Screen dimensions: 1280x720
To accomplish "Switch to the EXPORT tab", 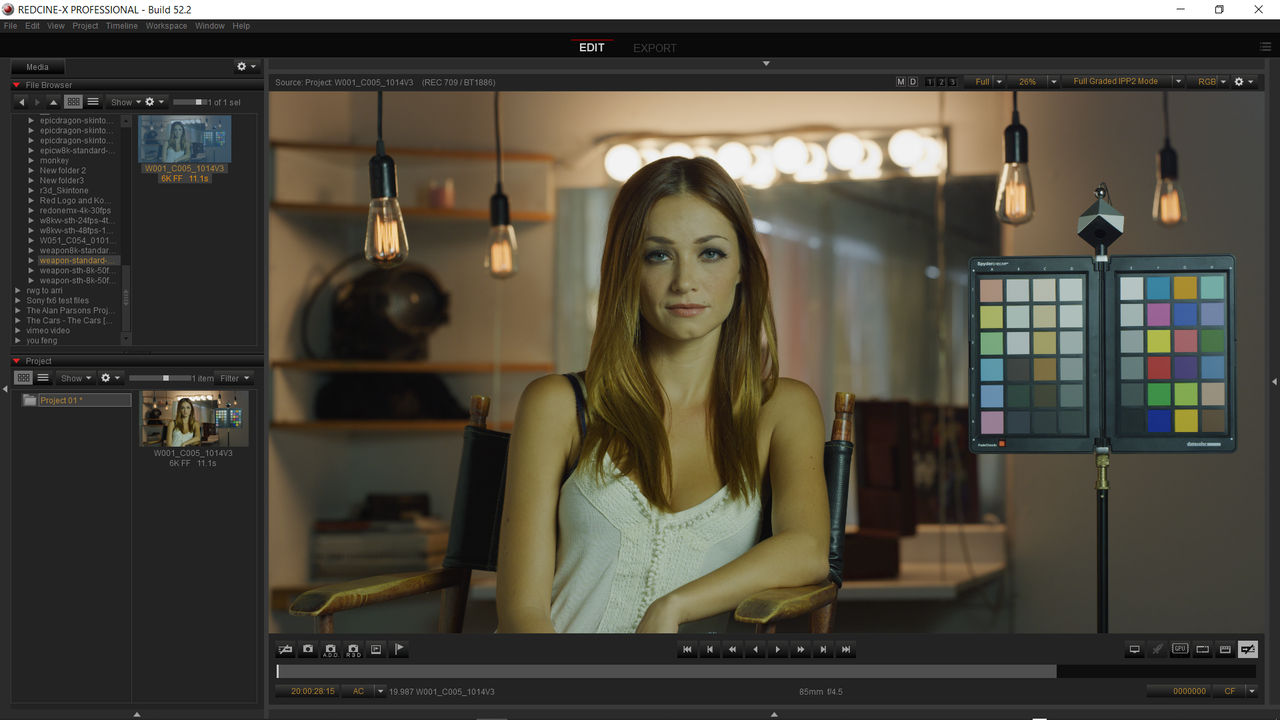I will pos(655,48).
